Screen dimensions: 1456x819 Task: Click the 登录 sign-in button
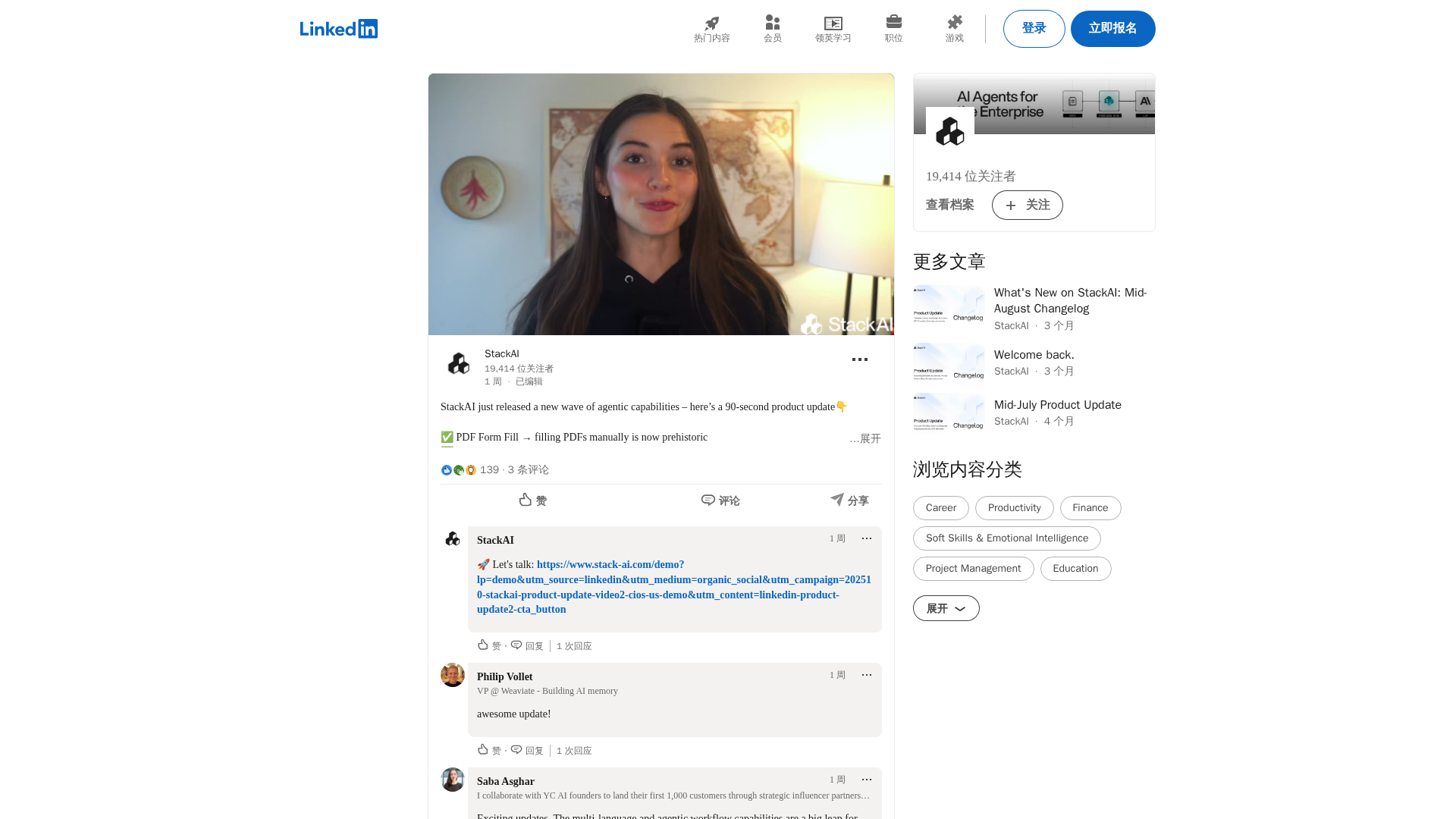click(x=1034, y=29)
